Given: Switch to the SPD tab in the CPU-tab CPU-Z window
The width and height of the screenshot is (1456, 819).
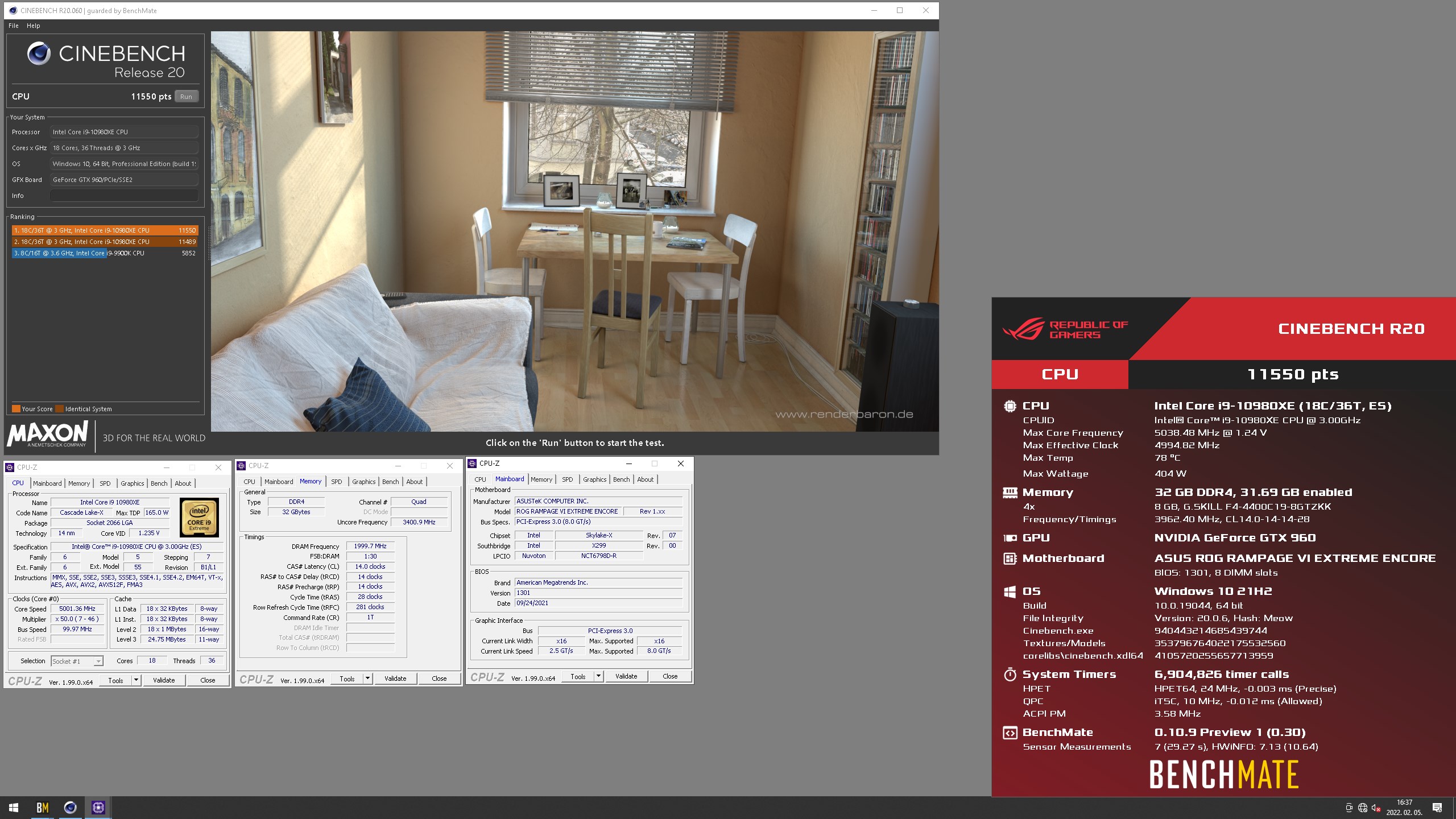Looking at the screenshot, I should pos(105,483).
